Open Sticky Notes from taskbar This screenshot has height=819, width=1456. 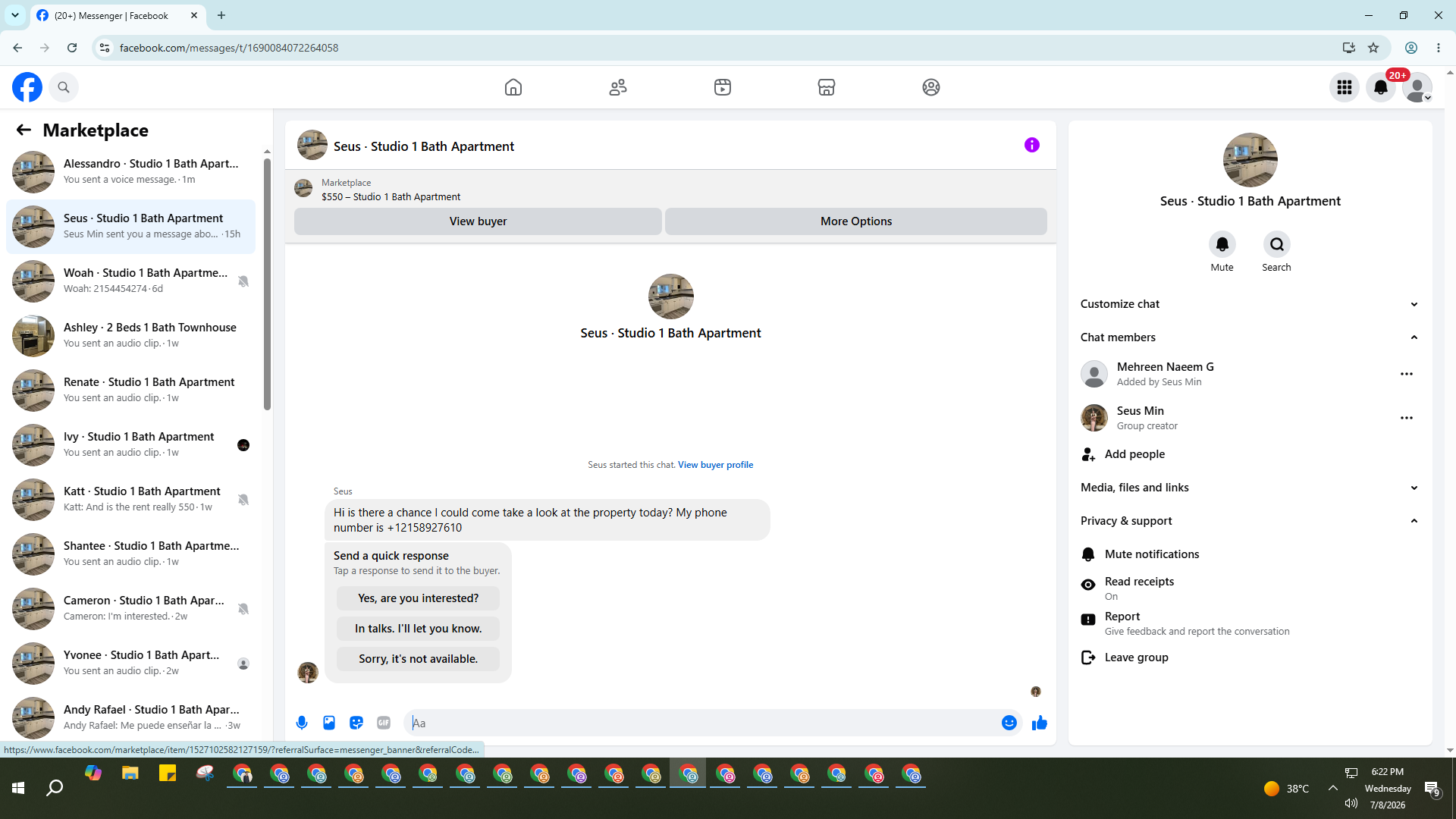[168, 774]
